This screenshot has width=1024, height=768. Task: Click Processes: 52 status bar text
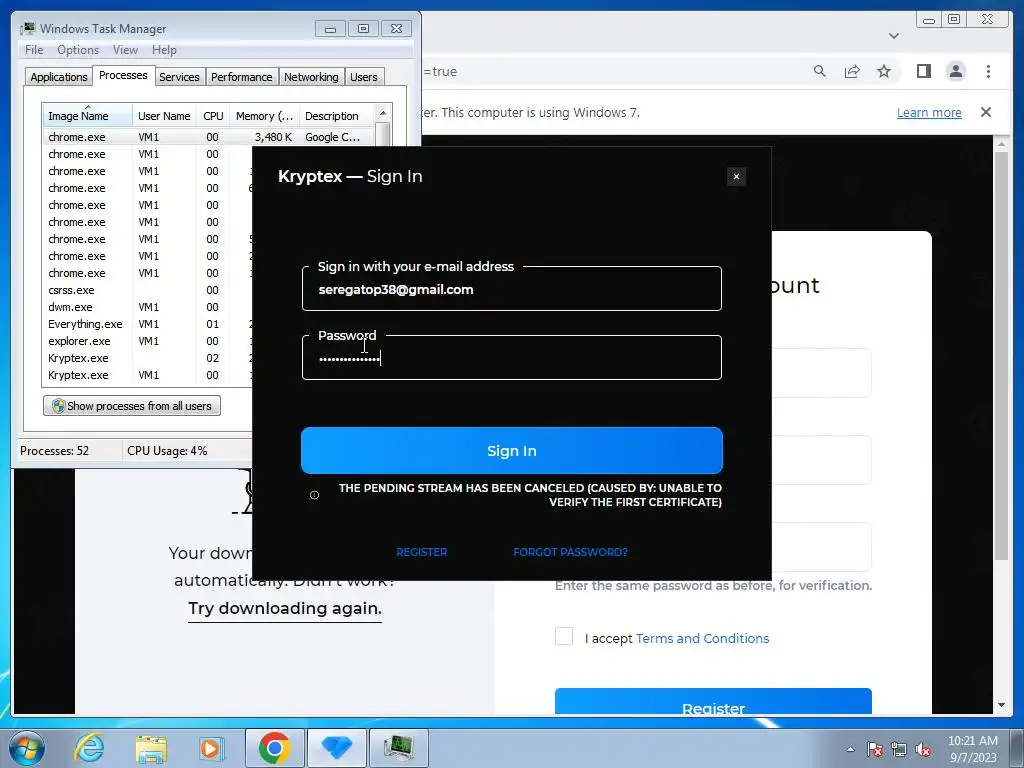coord(54,451)
